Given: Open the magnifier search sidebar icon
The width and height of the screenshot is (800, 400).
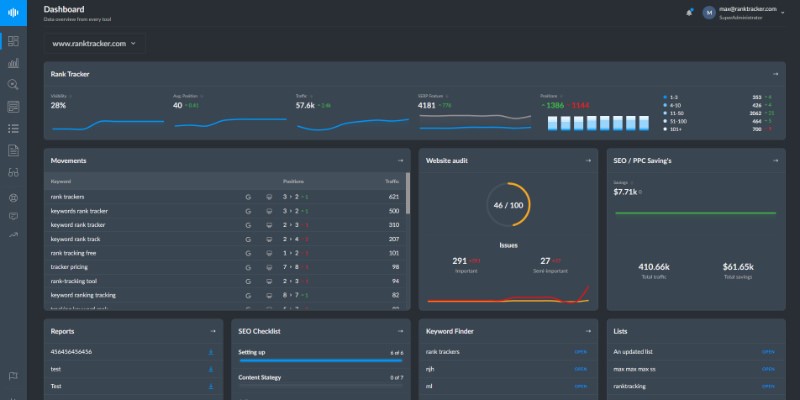Looking at the screenshot, I should [x=13, y=85].
